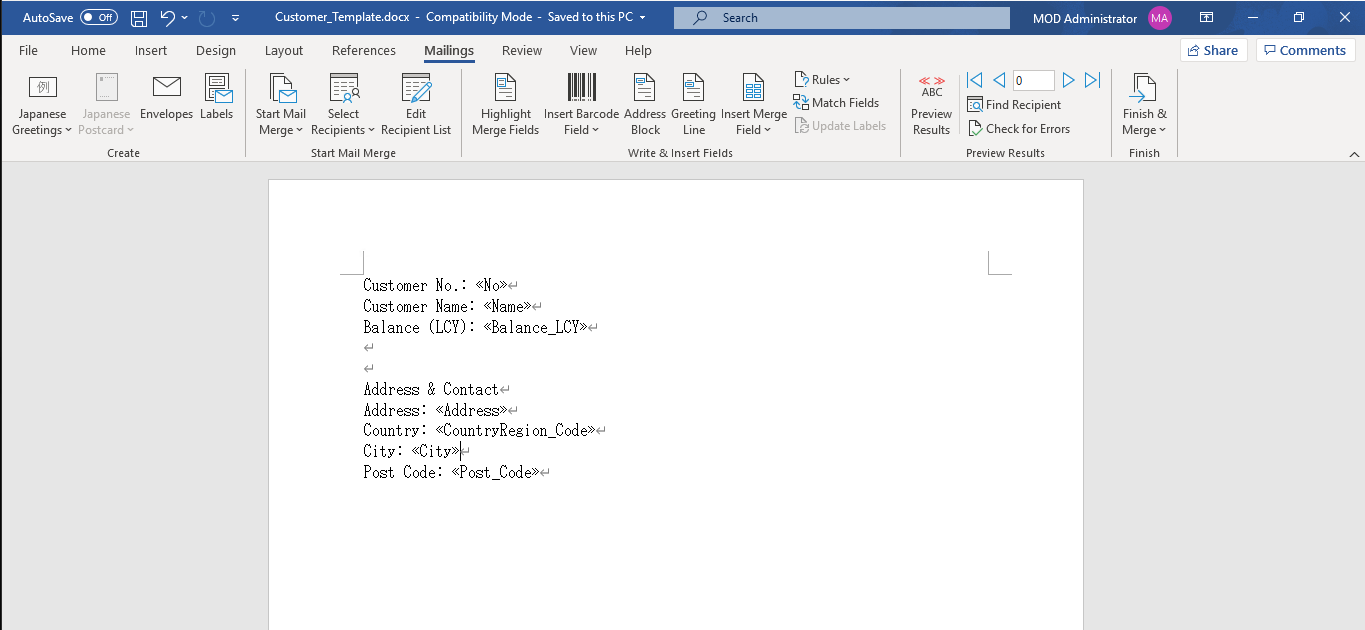1365x630 pixels.
Task: Toggle the Save icon on Quick Access
Action: (138, 16)
